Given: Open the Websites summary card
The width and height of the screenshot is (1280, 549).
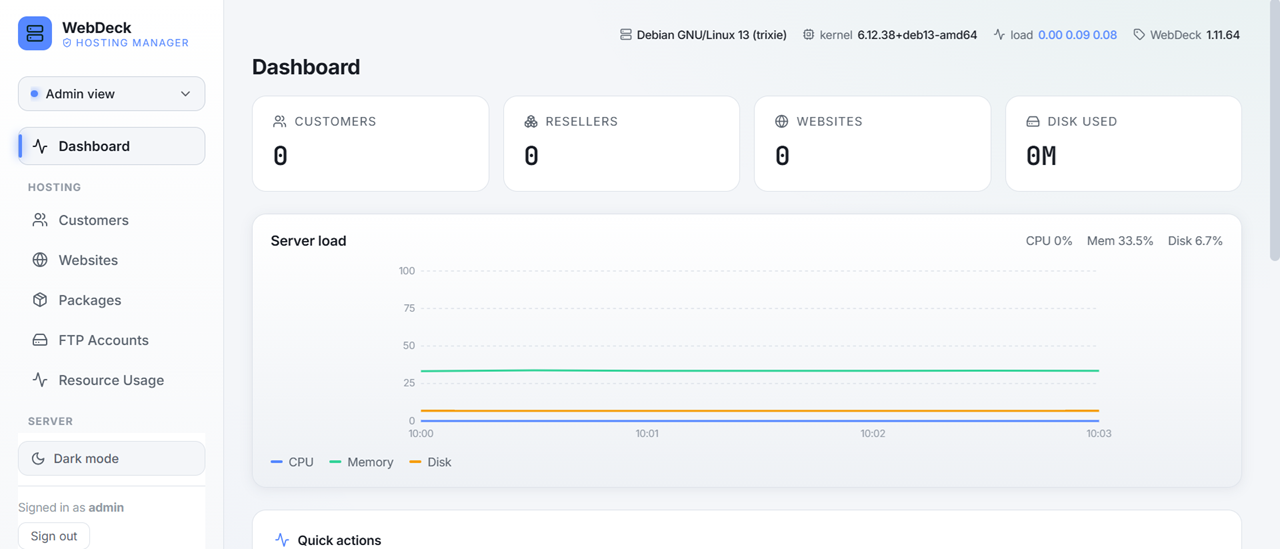Looking at the screenshot, I should (872, 143).
